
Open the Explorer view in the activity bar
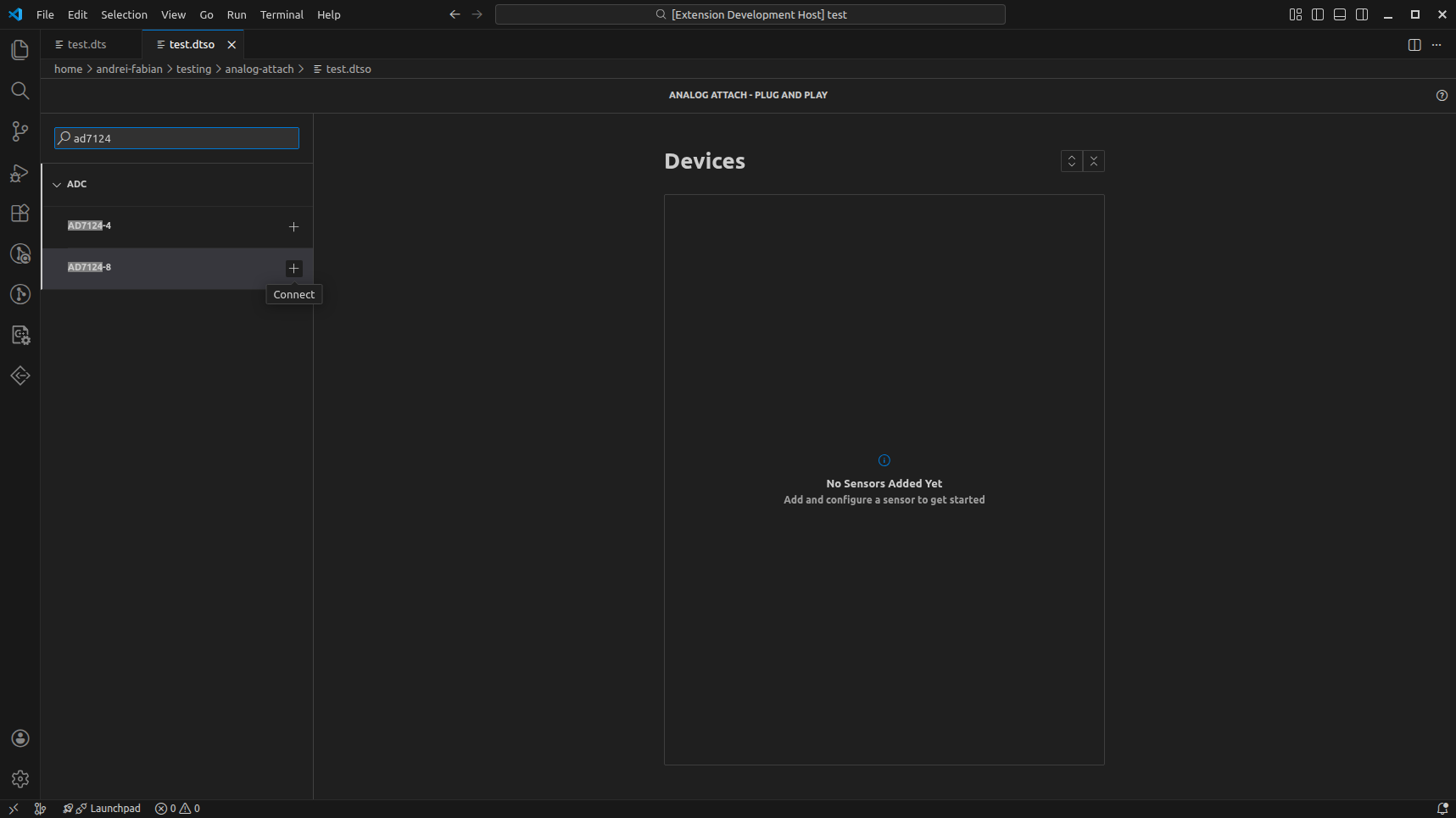pyautogui.click(x=19, y=49)
